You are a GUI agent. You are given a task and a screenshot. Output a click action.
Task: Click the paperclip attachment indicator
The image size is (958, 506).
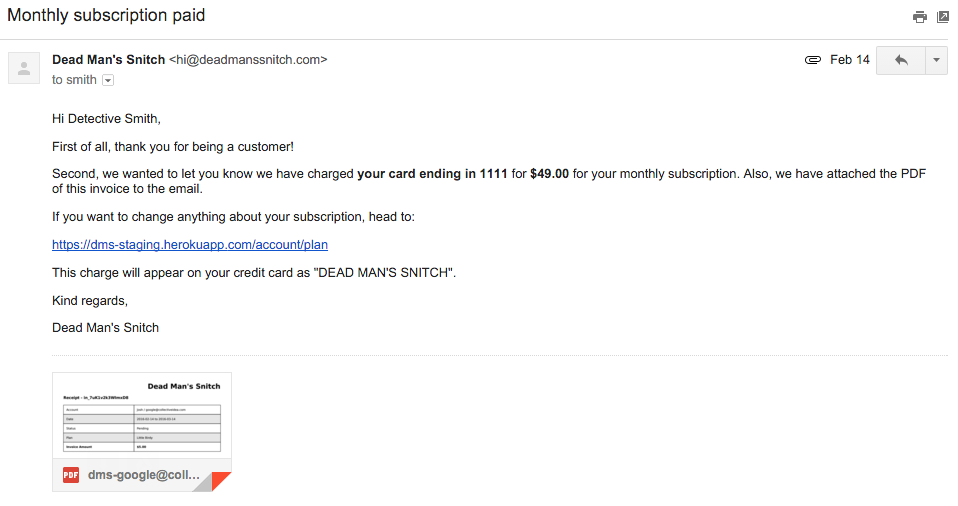(x=813, y=60)
